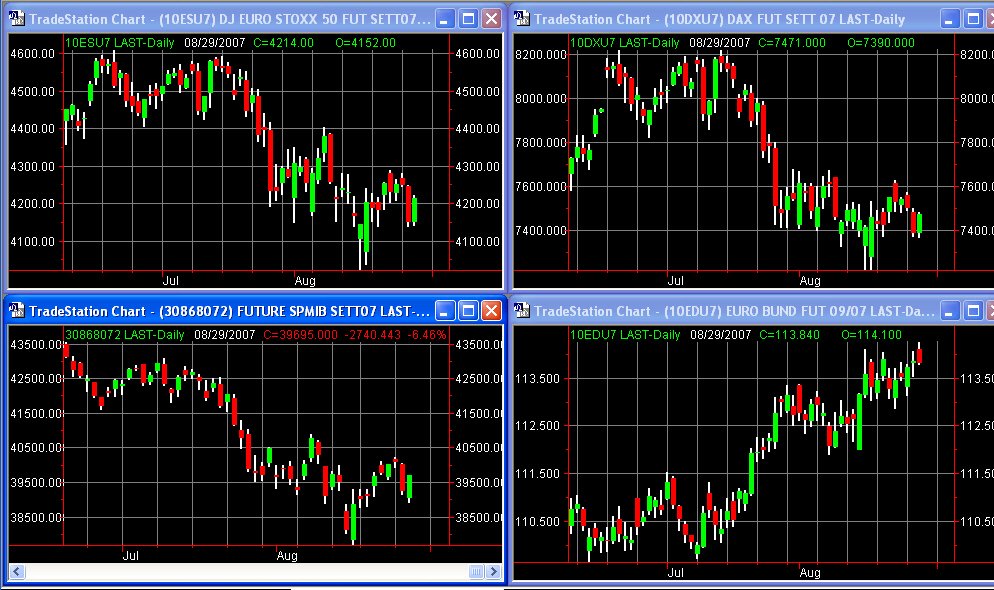The width and height of the screenshot is (994, 590).
Task: Close the DJ Euro Stoxx 50 chart
Action: pyautogui.click(x=491, y=18)
